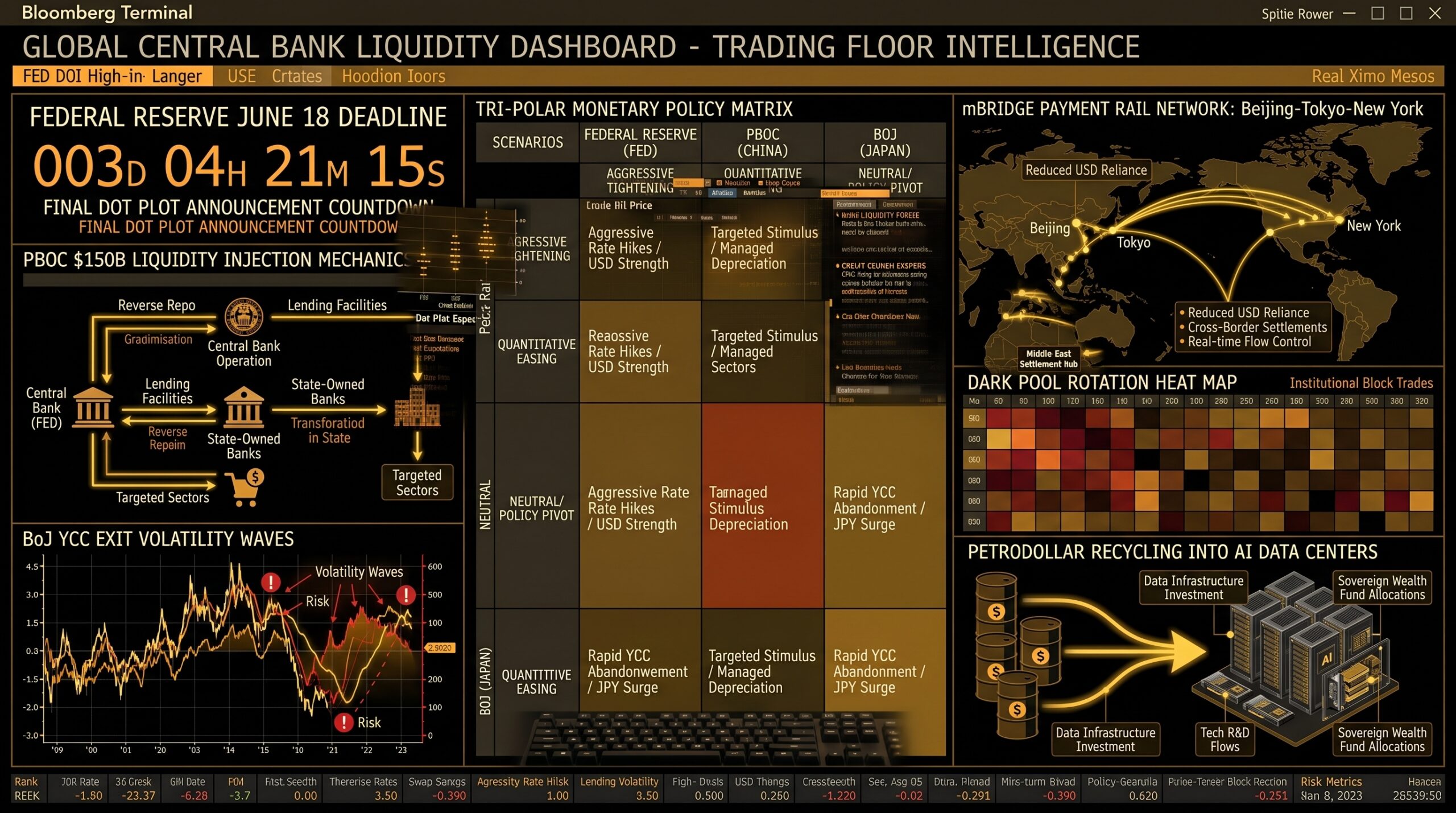The width and height of the screenshot is (1456, 813).
Task: Click Real-time Flow Control legend item
Action: 1249,342
